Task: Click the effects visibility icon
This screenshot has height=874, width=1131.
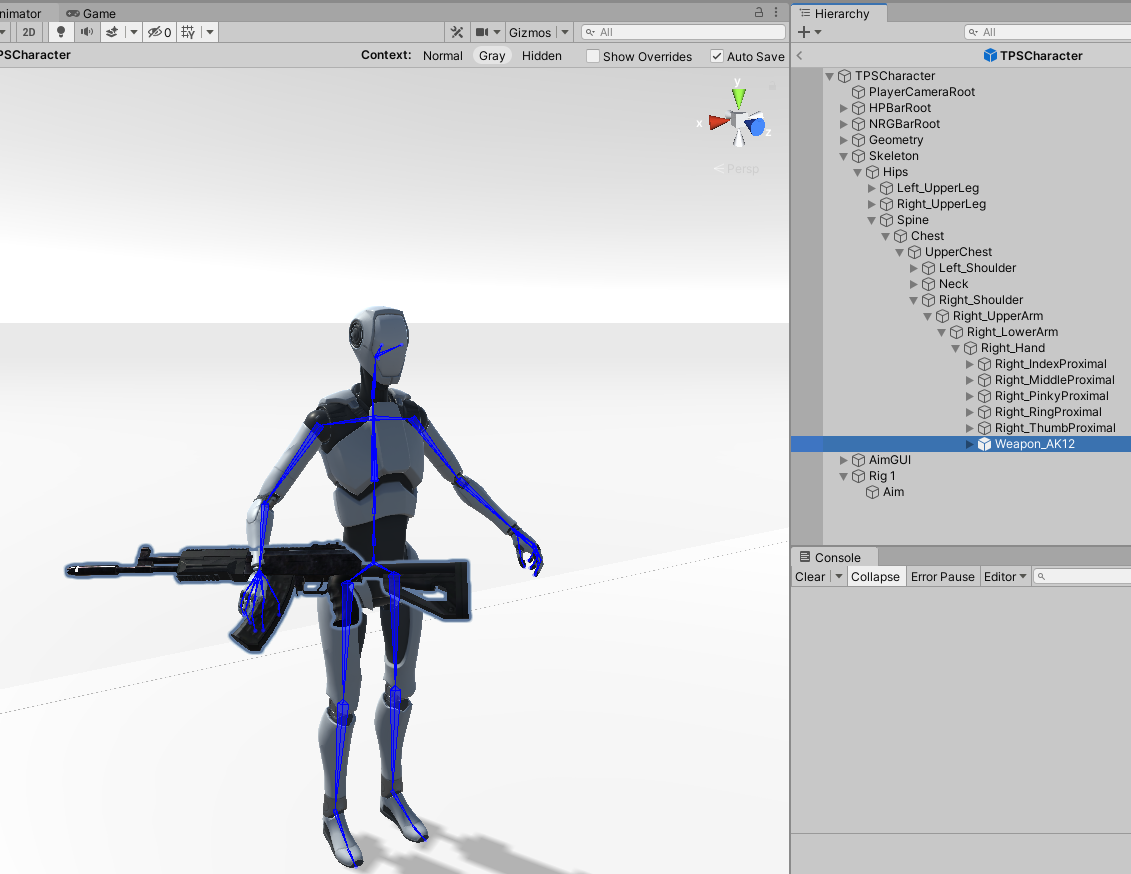Action: pos(112,31)
